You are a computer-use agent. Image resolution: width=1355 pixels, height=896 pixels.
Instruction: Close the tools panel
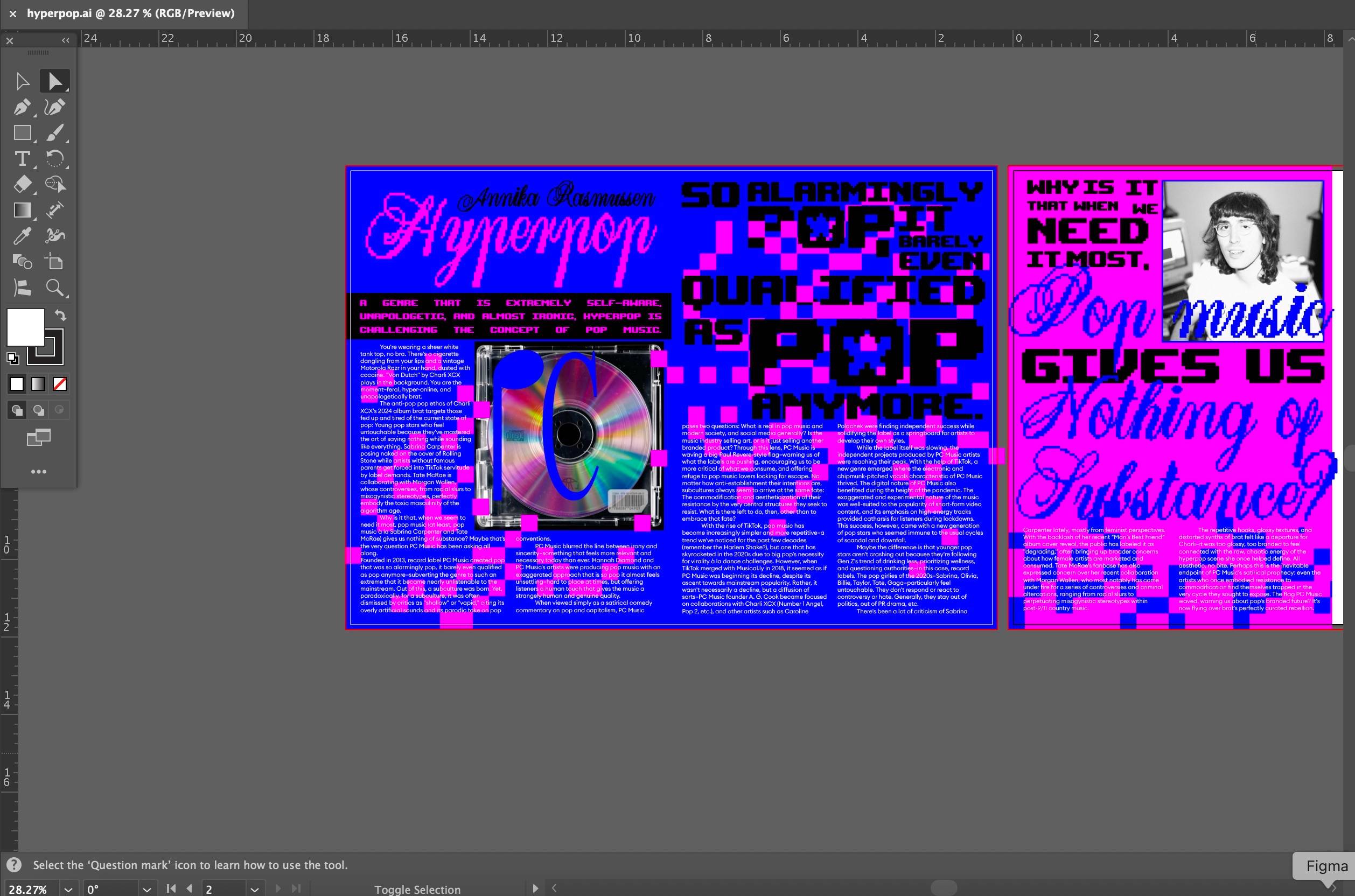click(x=10, y=40)
